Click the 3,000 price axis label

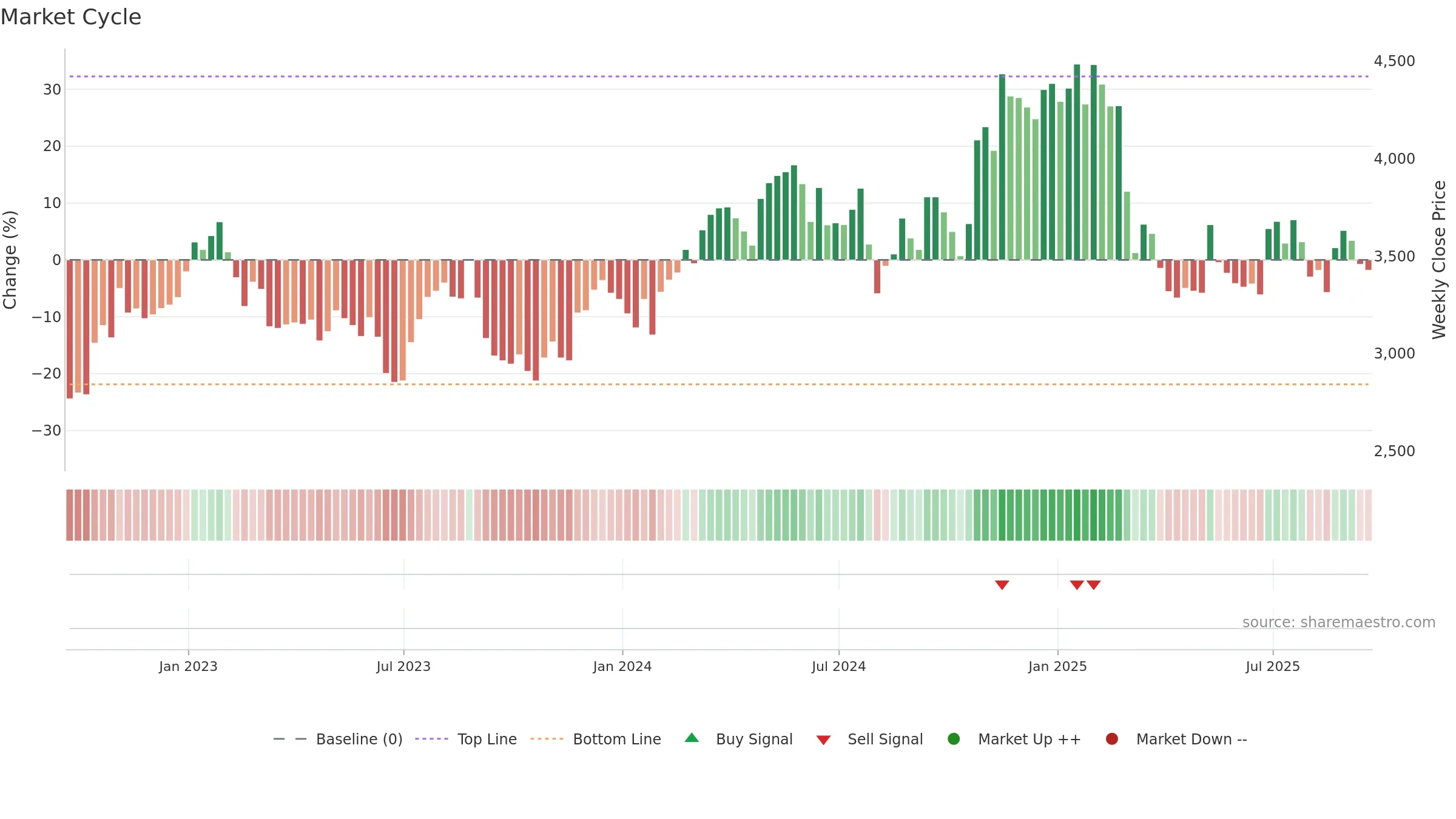[1394, 353]
